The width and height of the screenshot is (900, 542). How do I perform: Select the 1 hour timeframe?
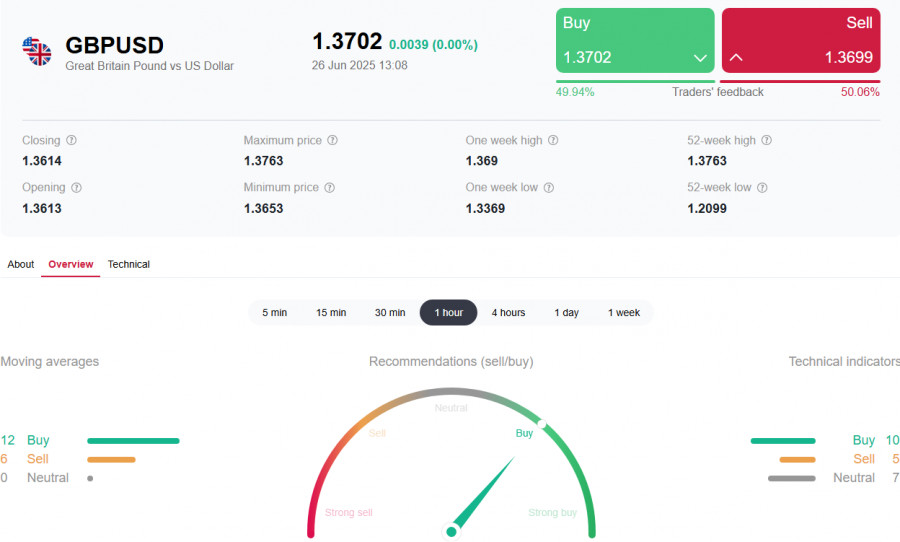(x=448, y=312)
